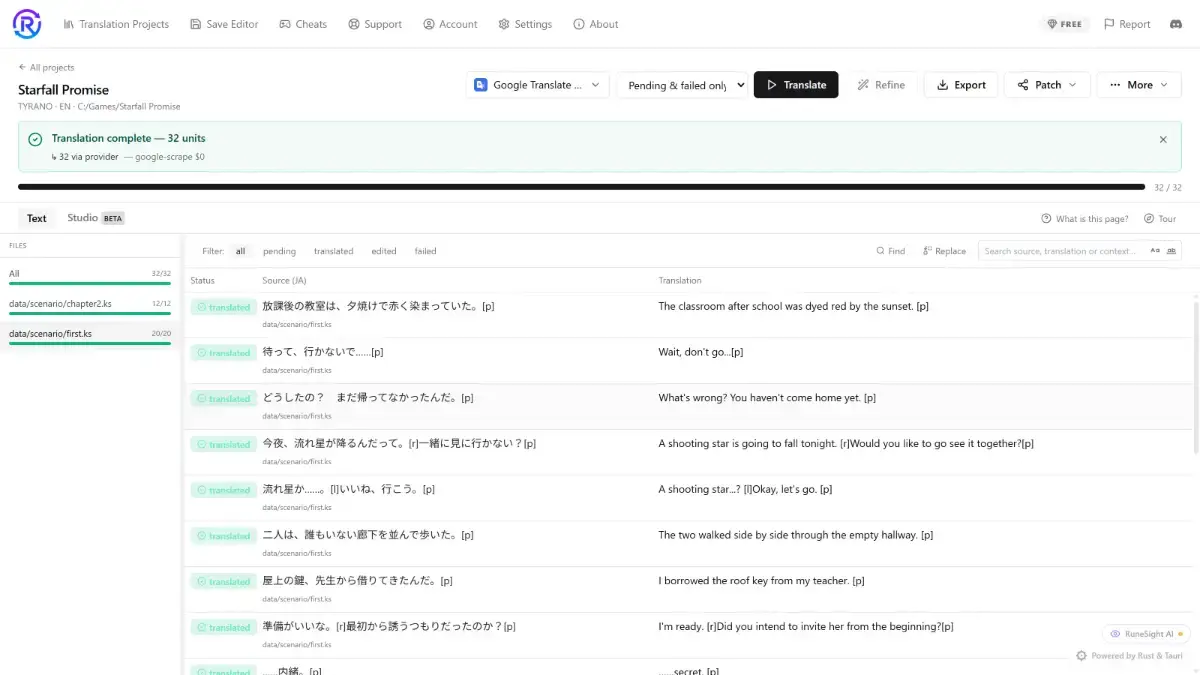Click the FREE plan diamond badge
The width and height of the screenshot is (1200, 675).
coord(1064,24)
